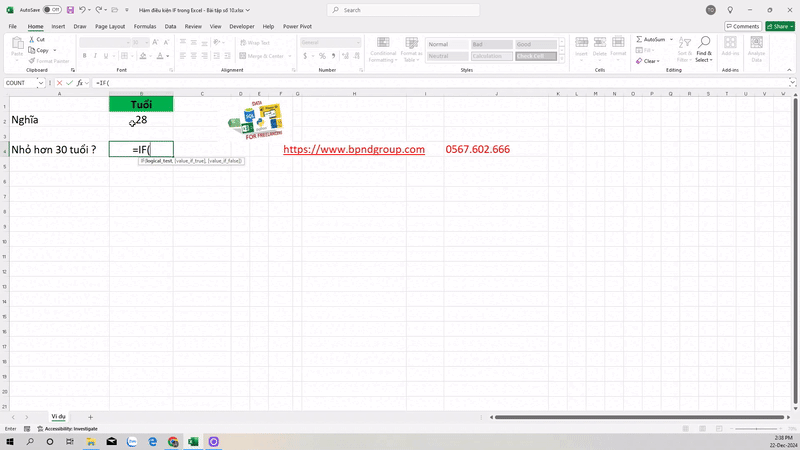Screen dimensions: 800x450
Task: Open the Customize Quick Access Toolbar dropdown
Action: 127,10
